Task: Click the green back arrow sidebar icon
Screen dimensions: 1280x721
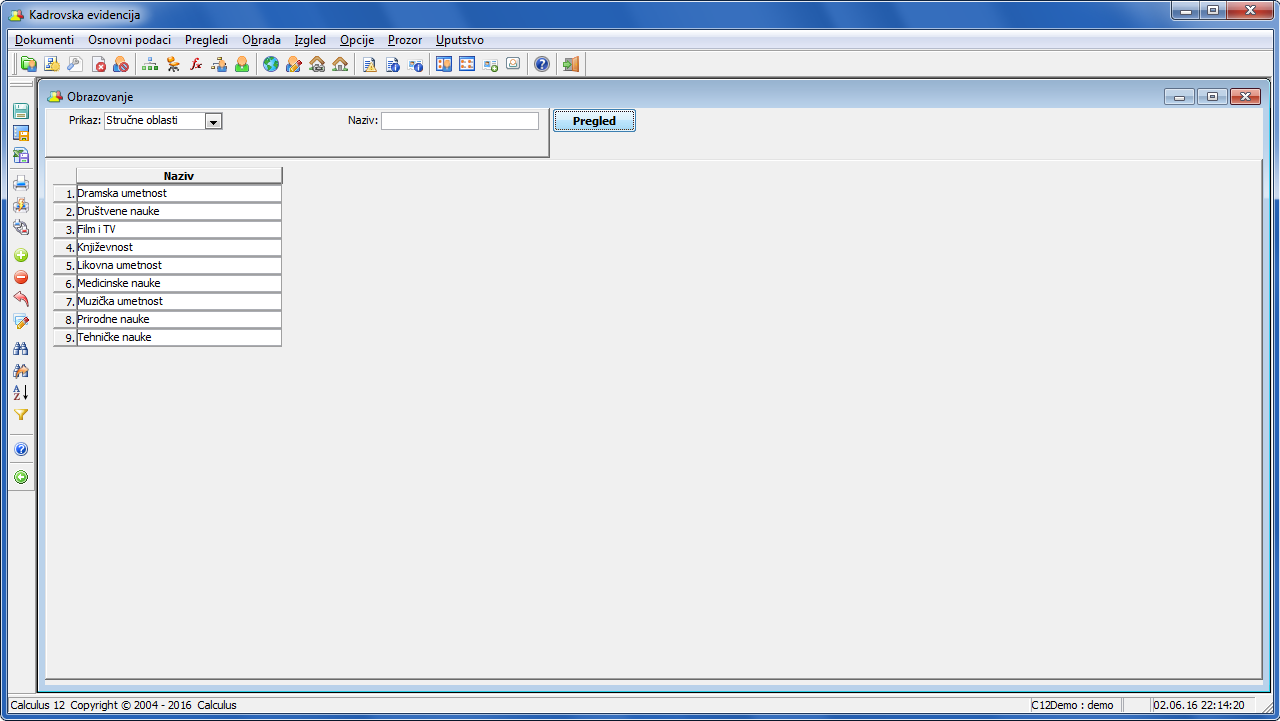Action: point(21,477)
